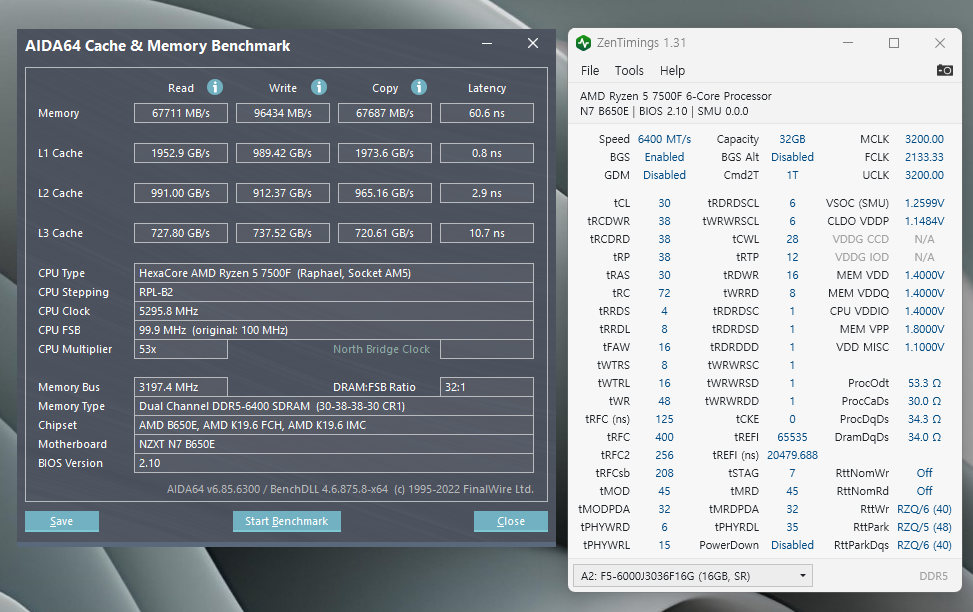
Task: Open the Help menu in ZenTimings
Action: [x=672, y=71]
